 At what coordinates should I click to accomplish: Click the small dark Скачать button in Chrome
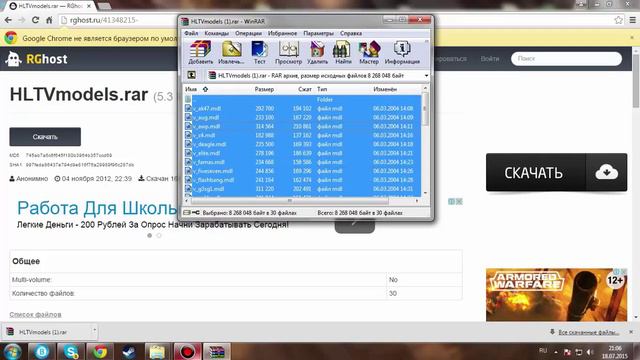45,137
